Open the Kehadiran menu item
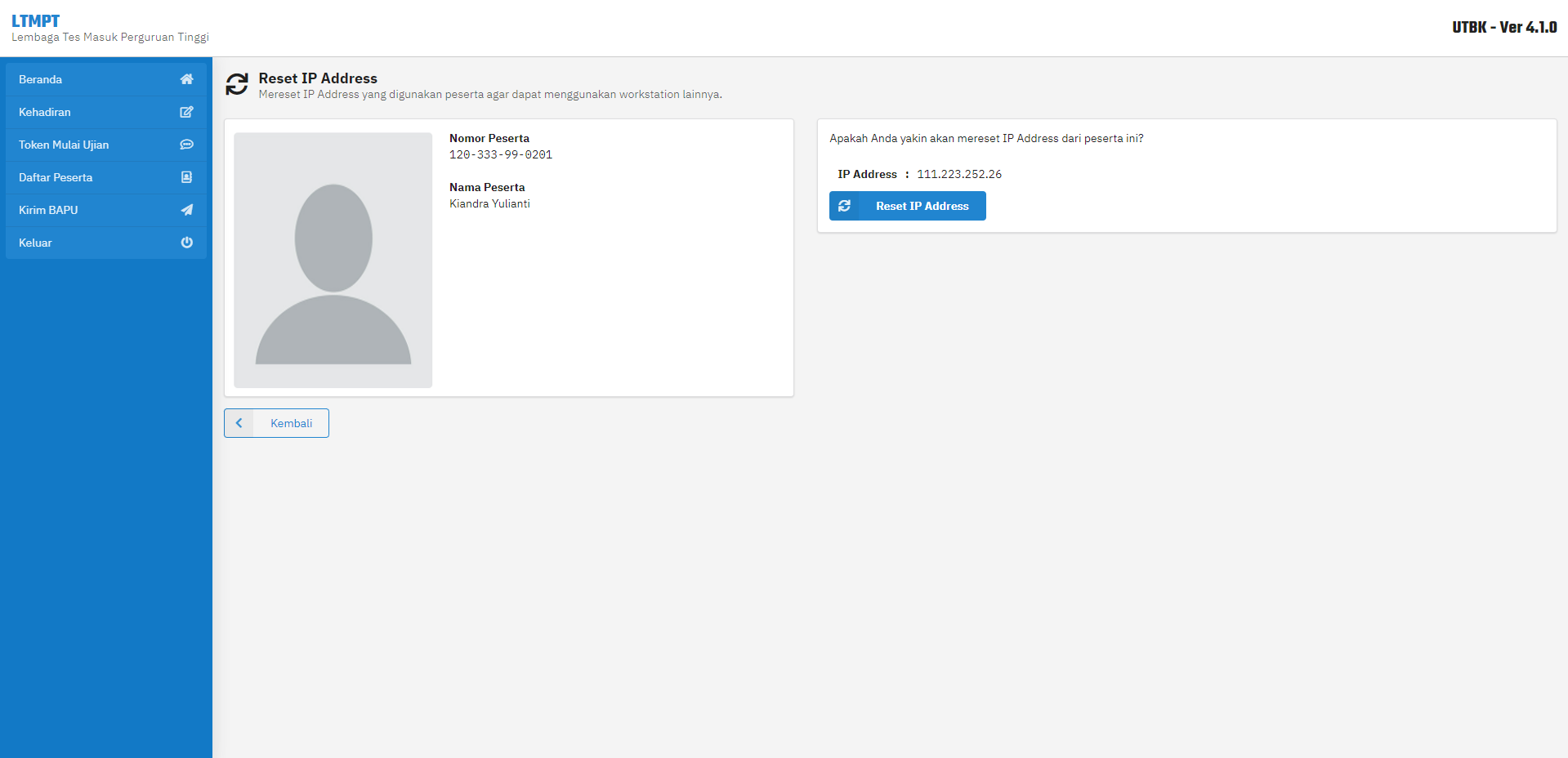This screenshot has width=1568, height=758. click(106, 112)
